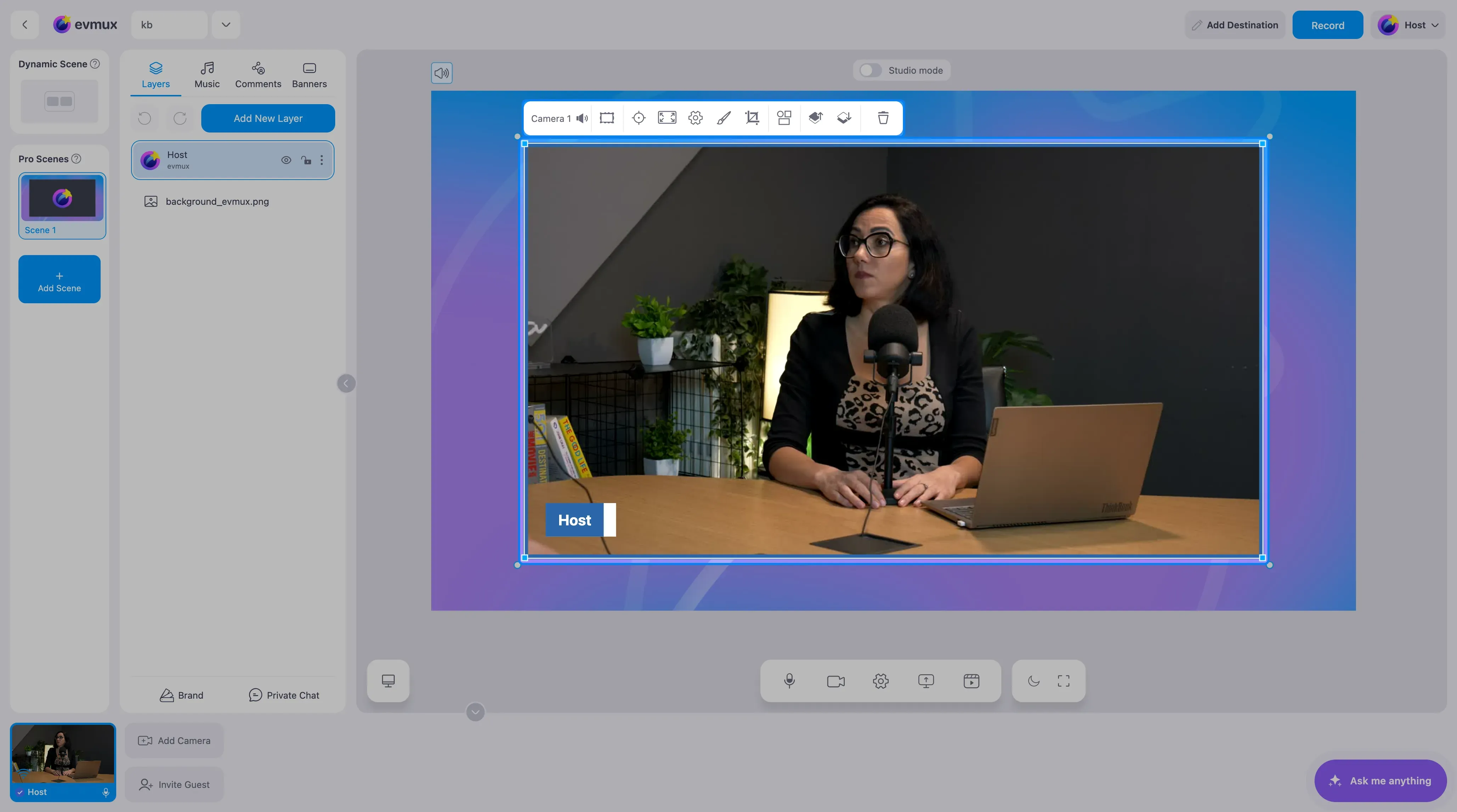Delete Camera 1 layer with trash icon
Image resolution: width=1457 pixels, height=812 pixels.
pos(883,118)
